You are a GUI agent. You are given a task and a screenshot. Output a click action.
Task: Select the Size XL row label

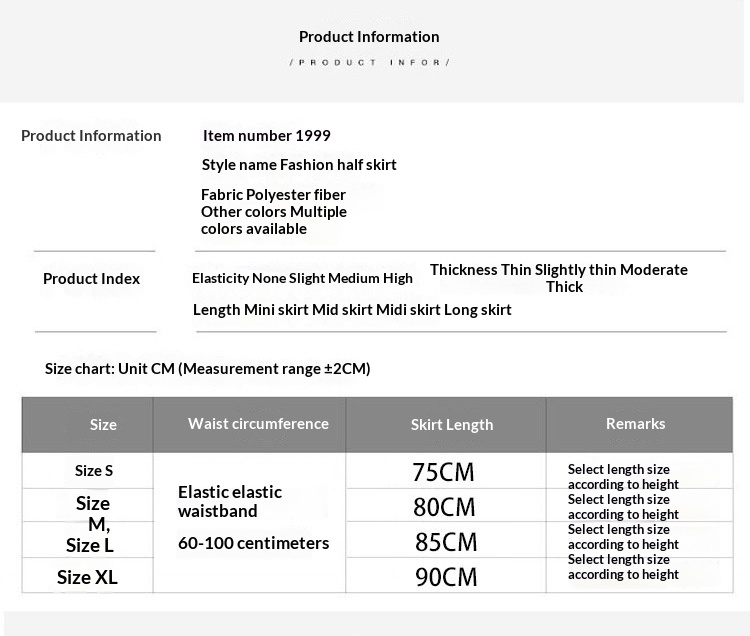pyautogui.click(x=87, y=577)
